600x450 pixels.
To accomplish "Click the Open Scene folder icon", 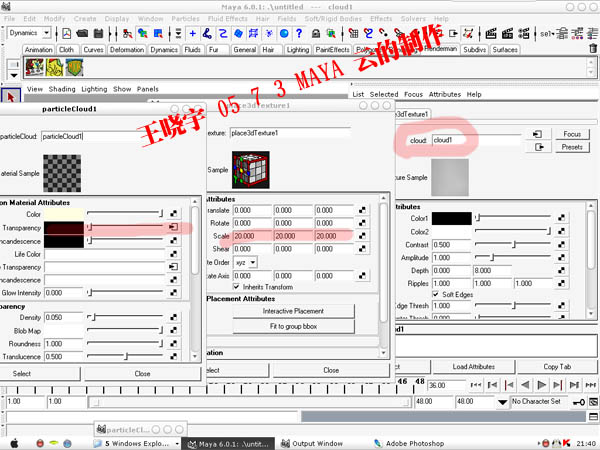I will [82, 34].
